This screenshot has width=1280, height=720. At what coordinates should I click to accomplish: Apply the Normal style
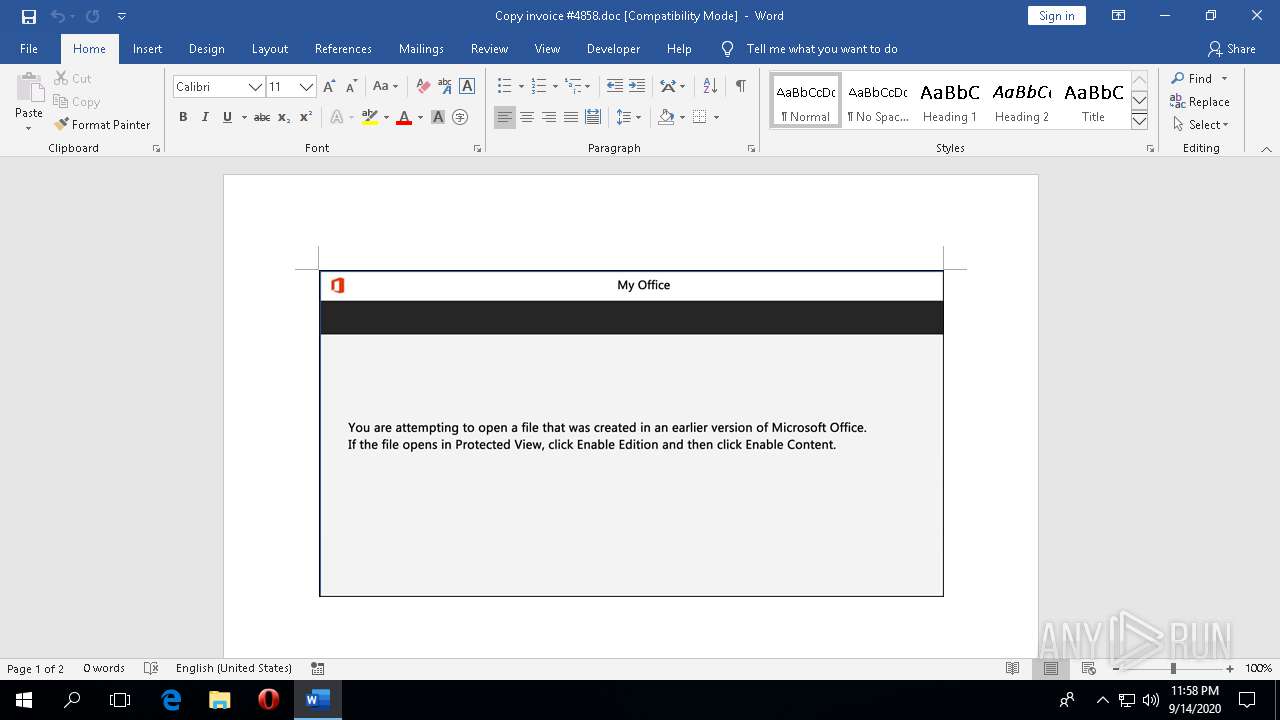pyautogui.click(x=806, y=101)
